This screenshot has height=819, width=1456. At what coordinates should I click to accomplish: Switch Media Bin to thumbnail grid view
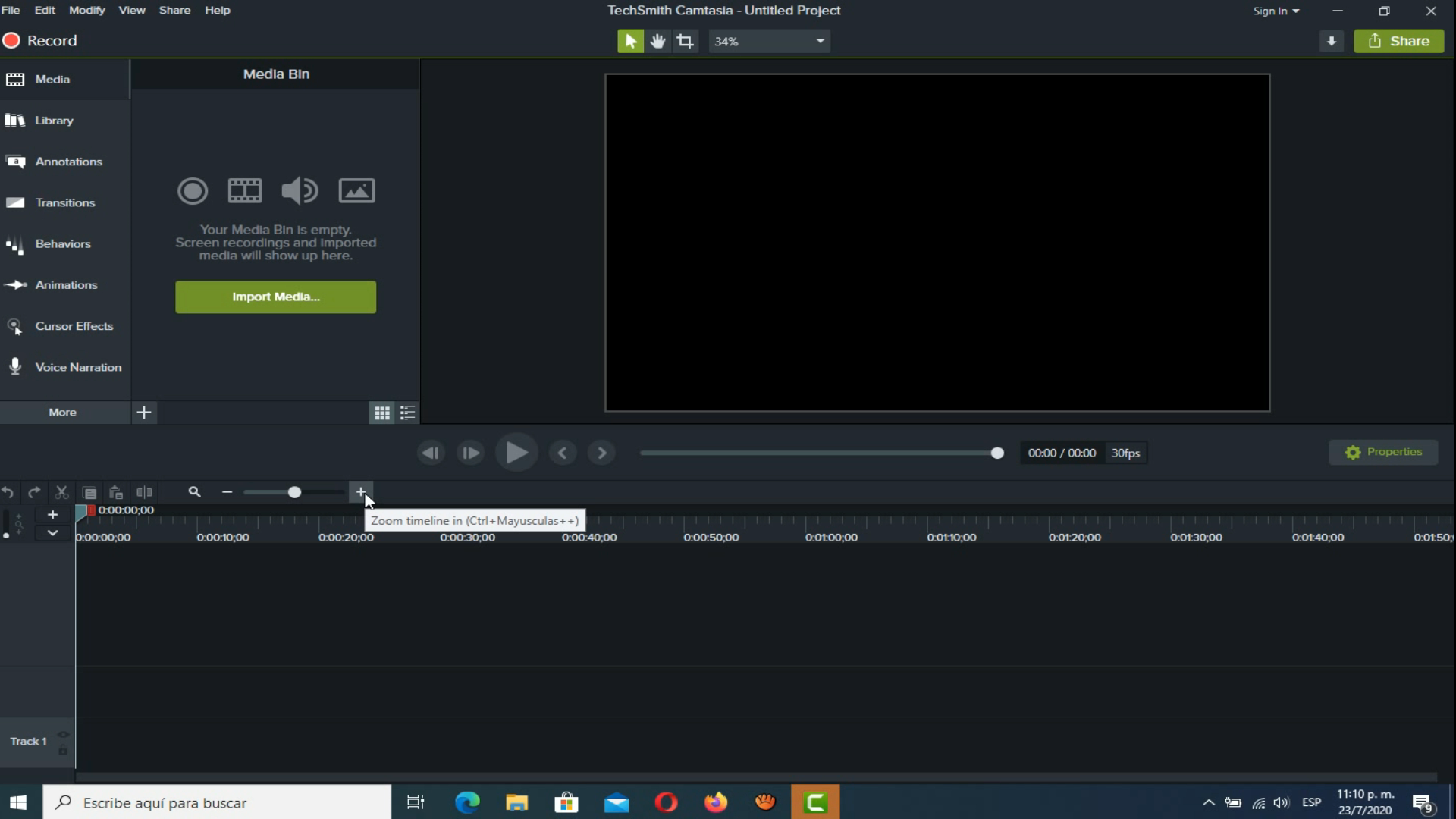point(382,413)
